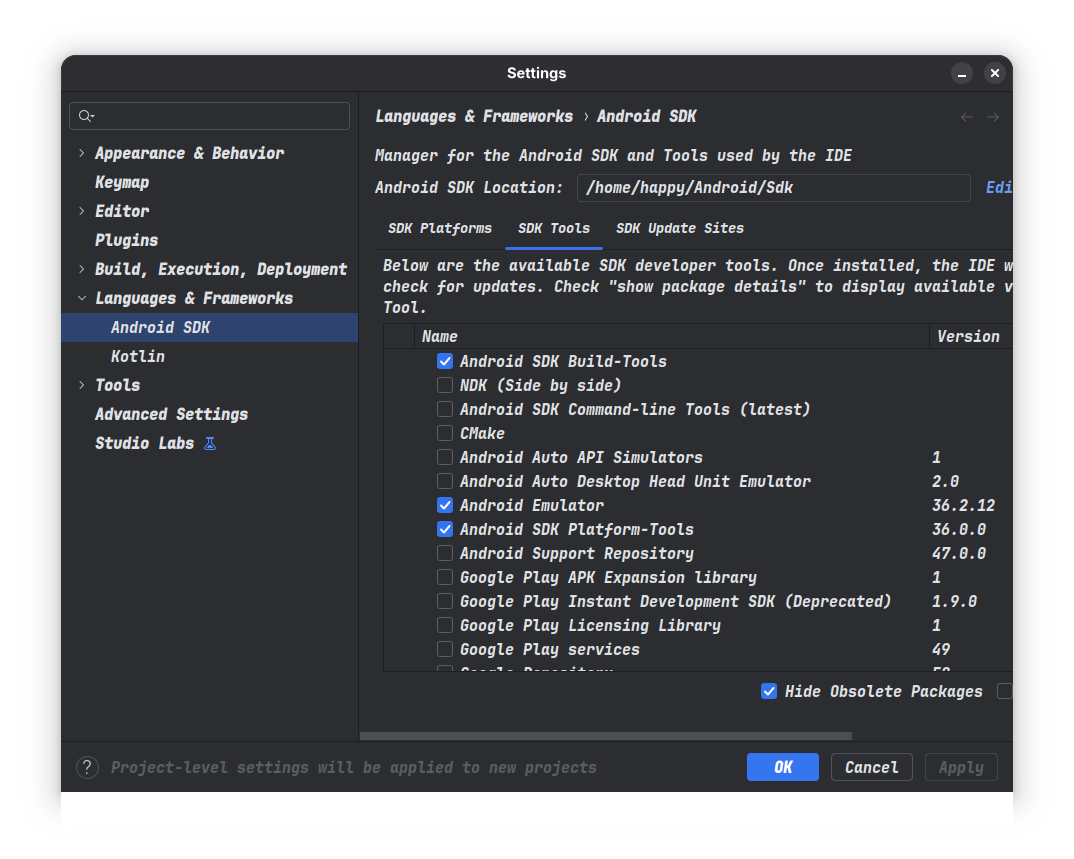Uncheck Android Emulator
The width and height of the screenshot is (1074, 859).
point(445,505)
